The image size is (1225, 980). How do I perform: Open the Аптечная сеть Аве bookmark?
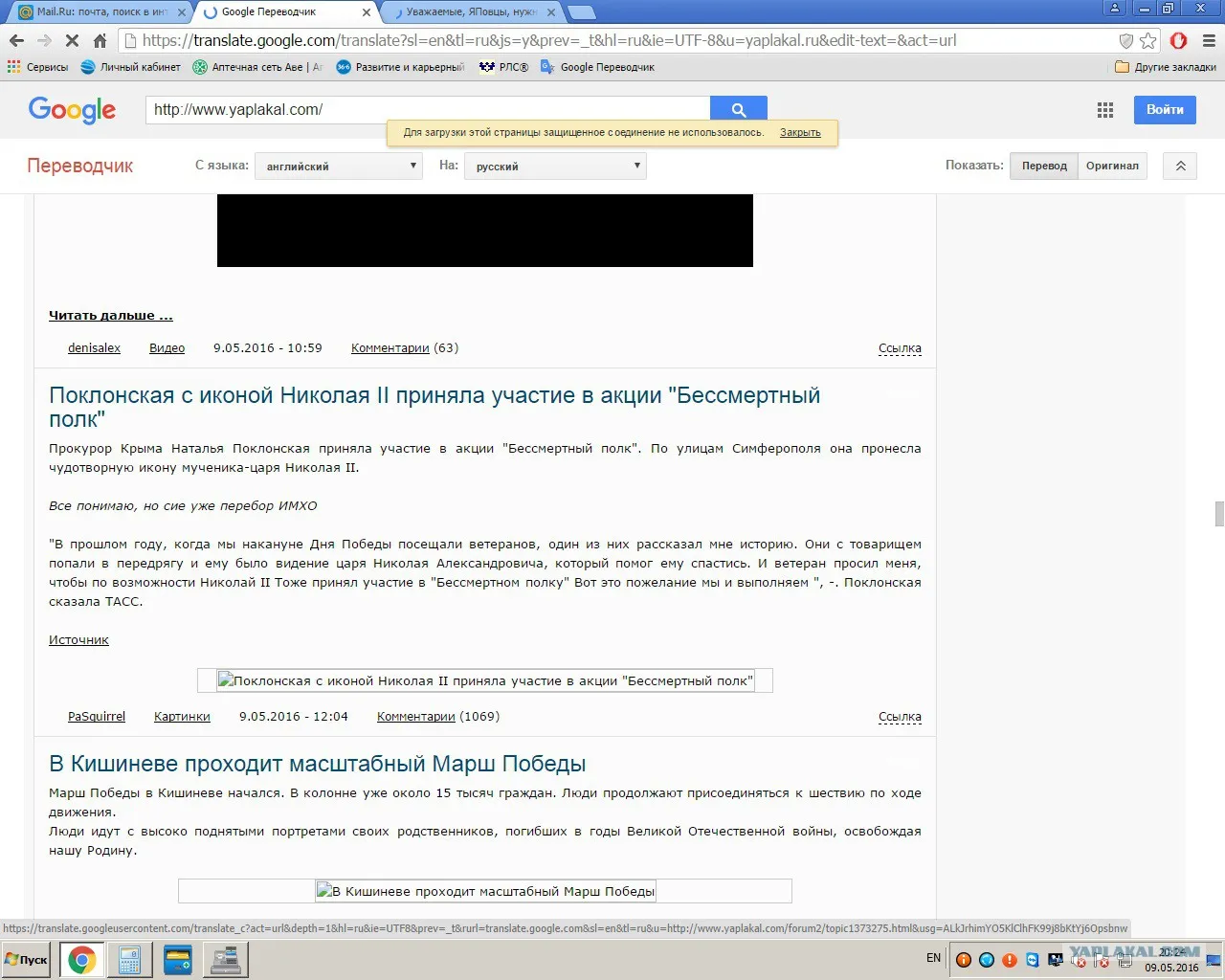[257, 67]
